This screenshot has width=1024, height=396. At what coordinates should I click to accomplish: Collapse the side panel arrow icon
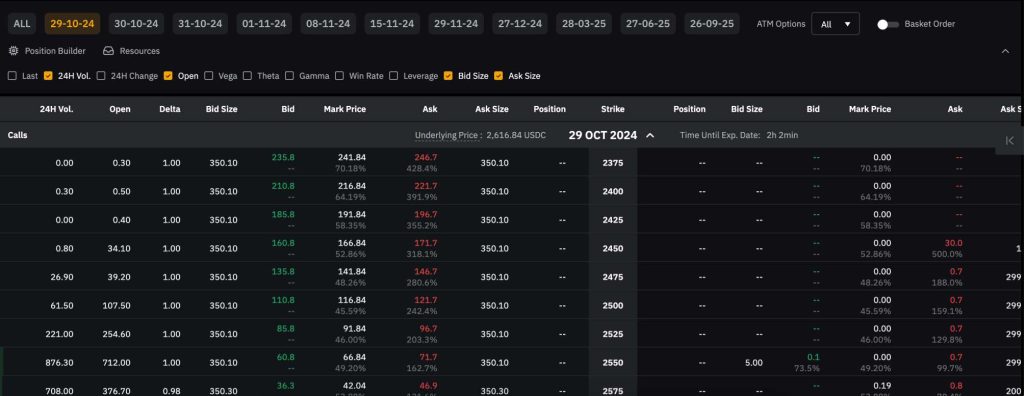coord(1010,140)
